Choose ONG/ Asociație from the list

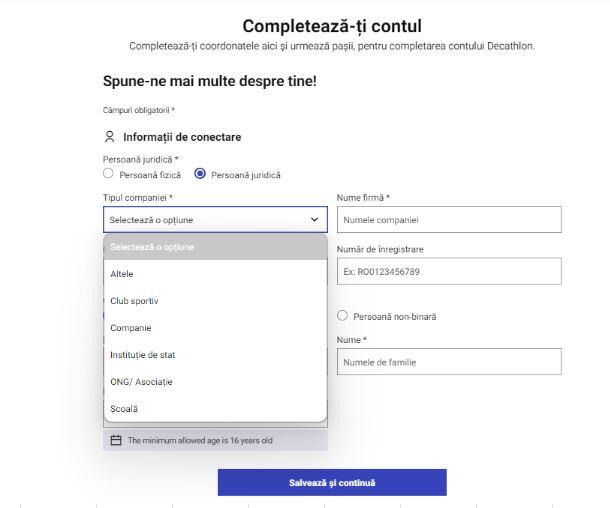click(215, 382)
